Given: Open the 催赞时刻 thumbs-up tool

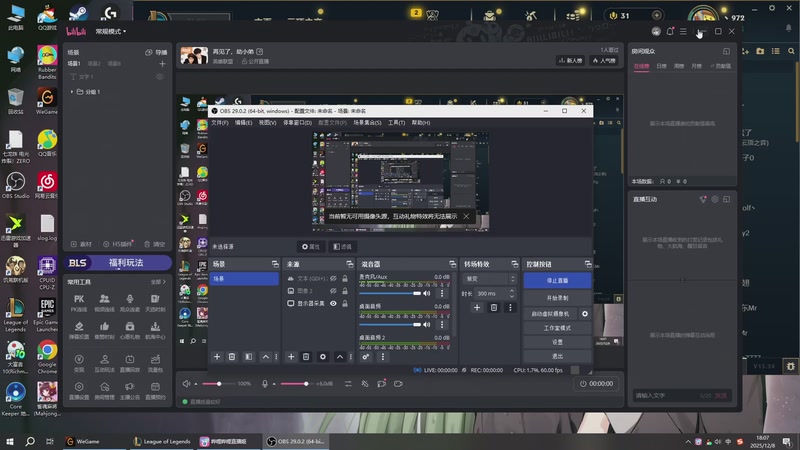Looking at the screenshot, I should 105,330.
